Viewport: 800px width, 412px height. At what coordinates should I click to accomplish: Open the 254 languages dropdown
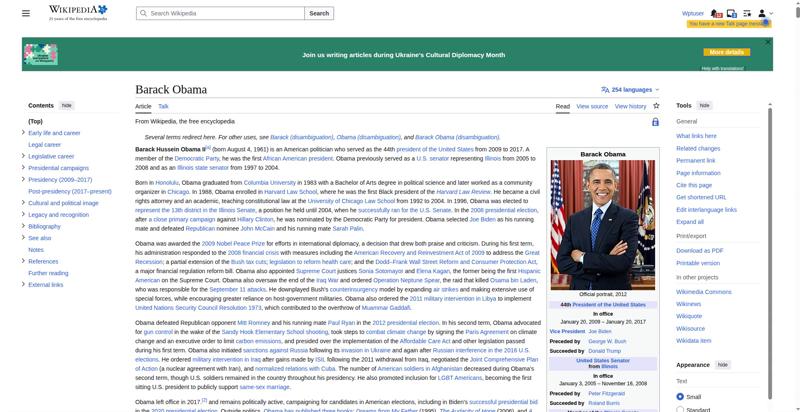tap(631, 90)
